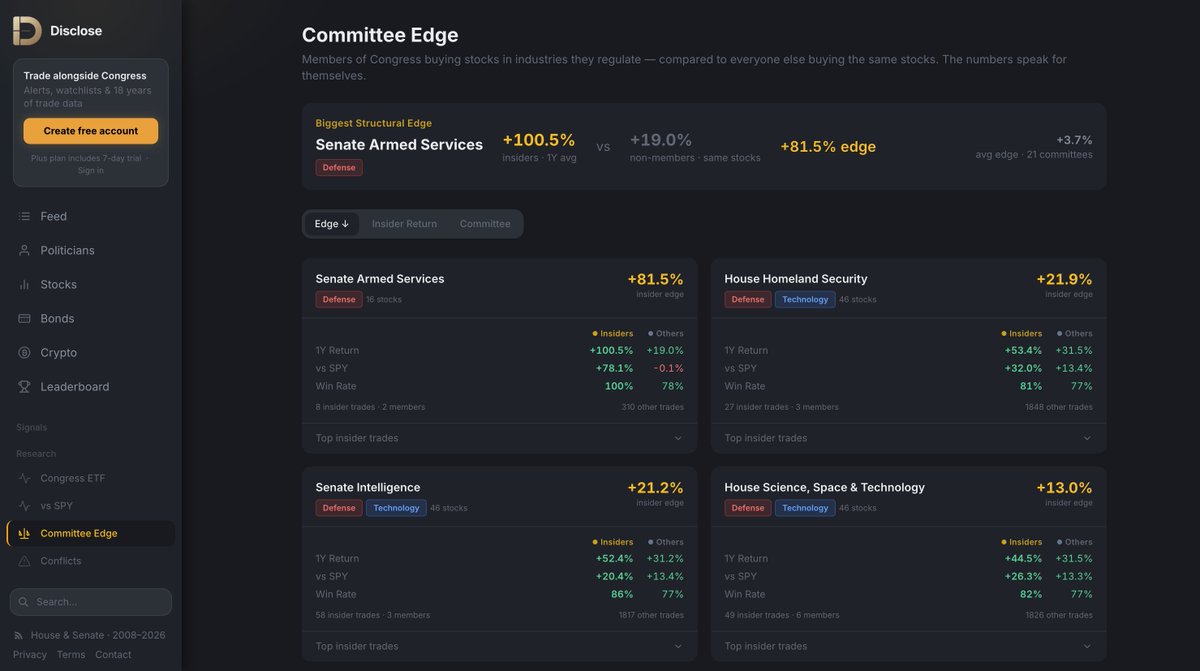This screenshot has height=671, width=1200.
Task: Click the Disclose logo icon
Action: 27,30
